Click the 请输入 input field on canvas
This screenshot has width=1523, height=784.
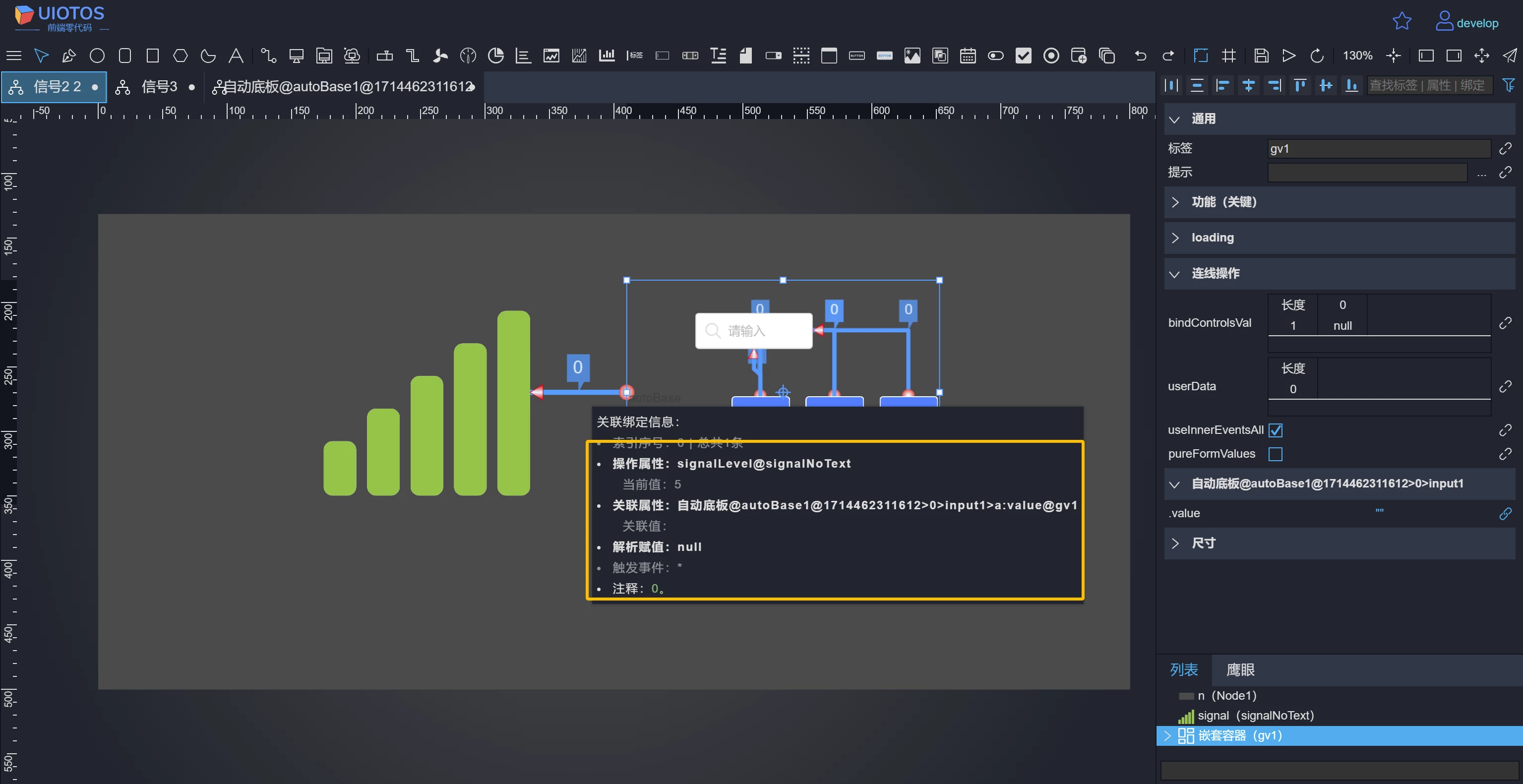754,330
